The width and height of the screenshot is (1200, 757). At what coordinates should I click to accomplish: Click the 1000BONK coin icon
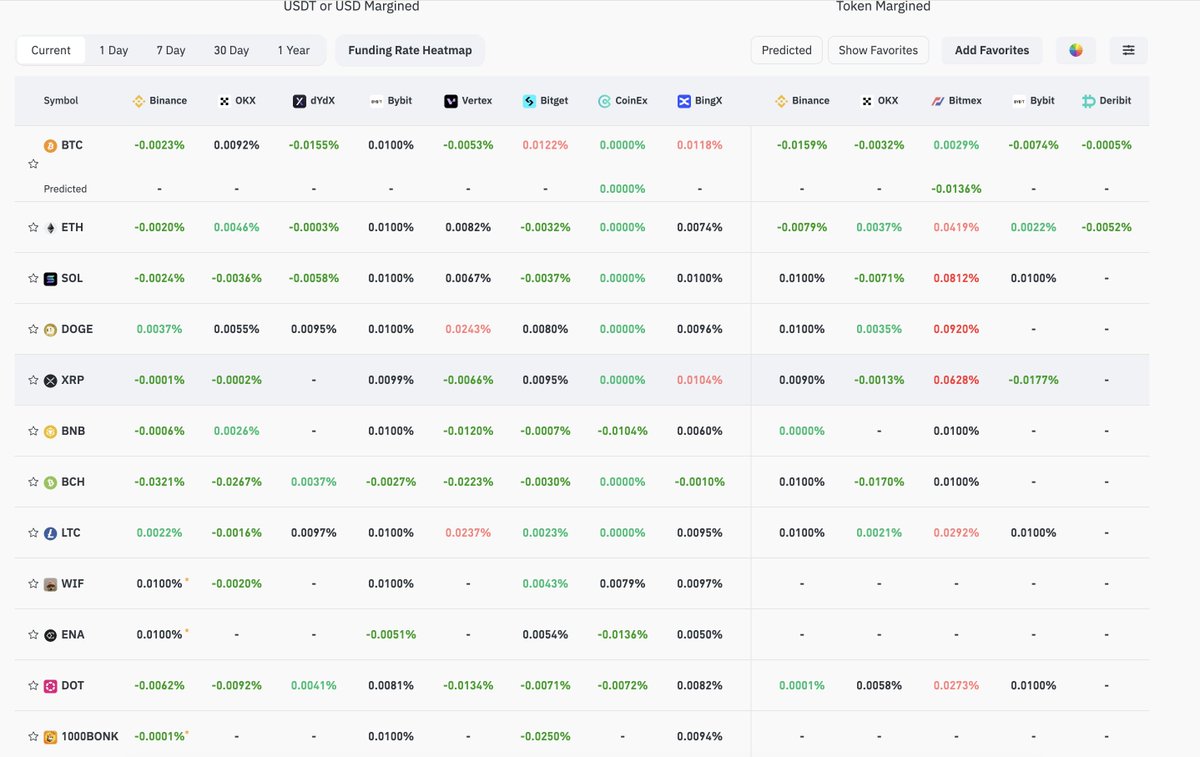(x=50, y=737)
